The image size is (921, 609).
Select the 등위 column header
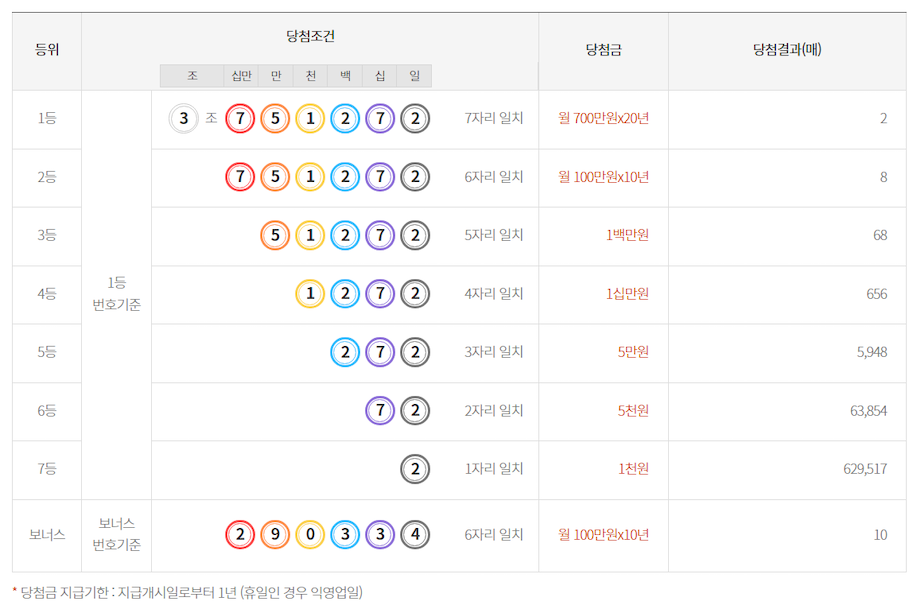pos(47,50)
